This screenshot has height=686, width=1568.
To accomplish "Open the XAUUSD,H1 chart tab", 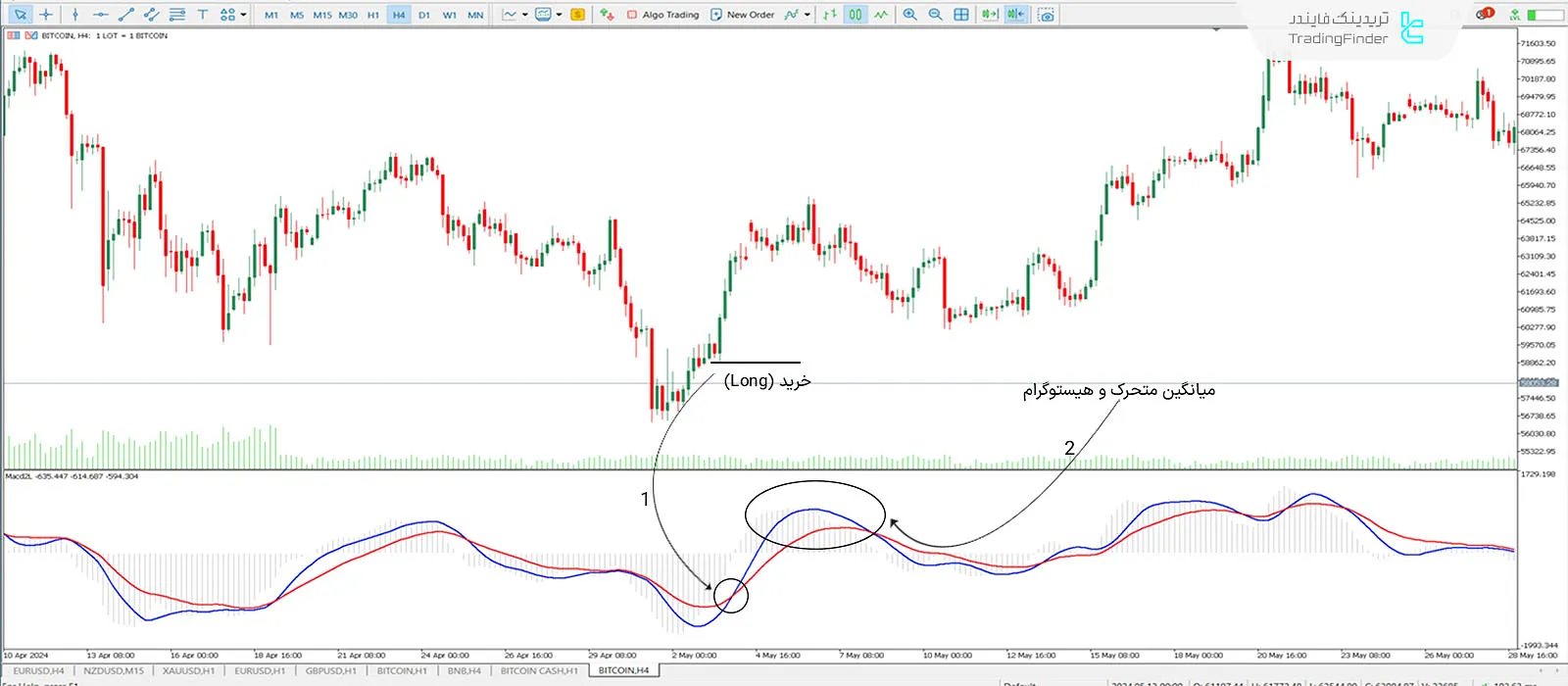I will point(189,671).
